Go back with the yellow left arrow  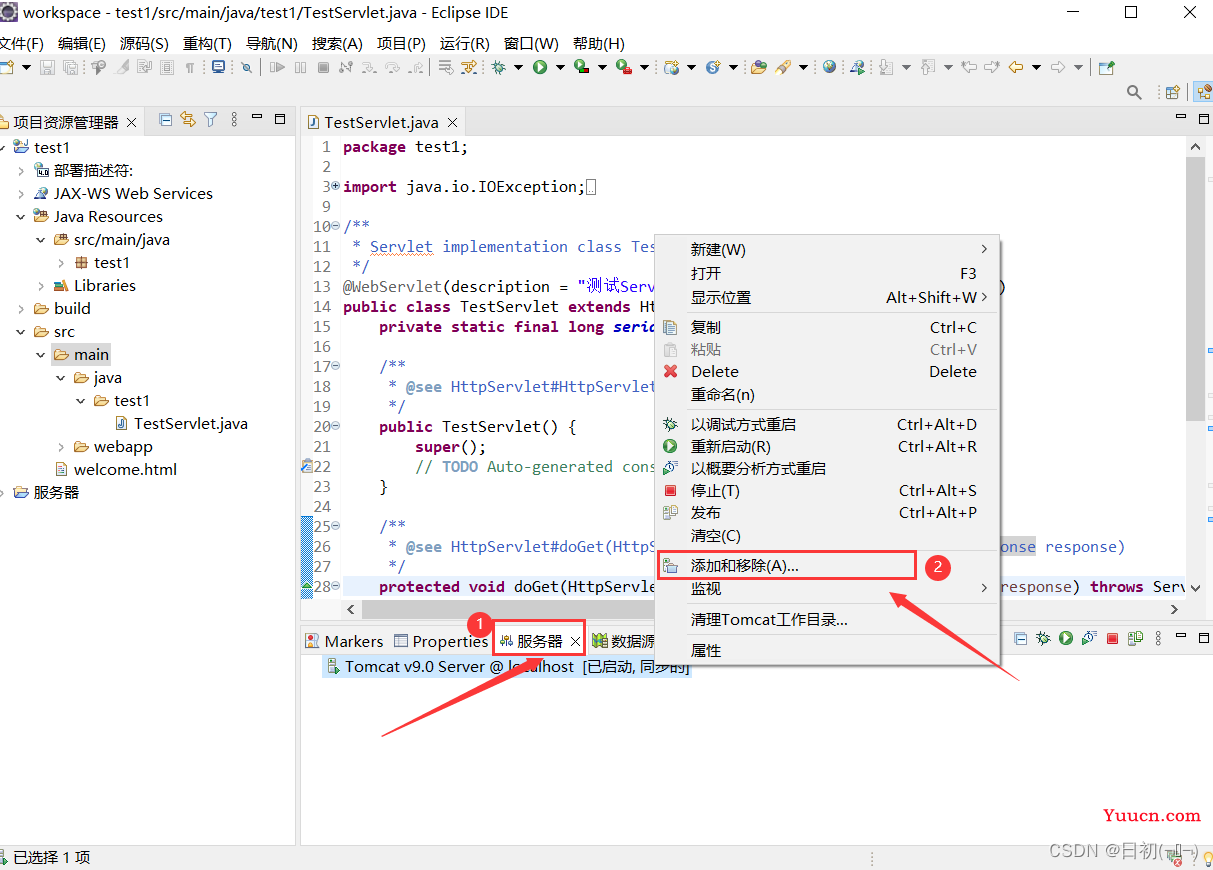pyautogui.click(x=1015, y=67)
